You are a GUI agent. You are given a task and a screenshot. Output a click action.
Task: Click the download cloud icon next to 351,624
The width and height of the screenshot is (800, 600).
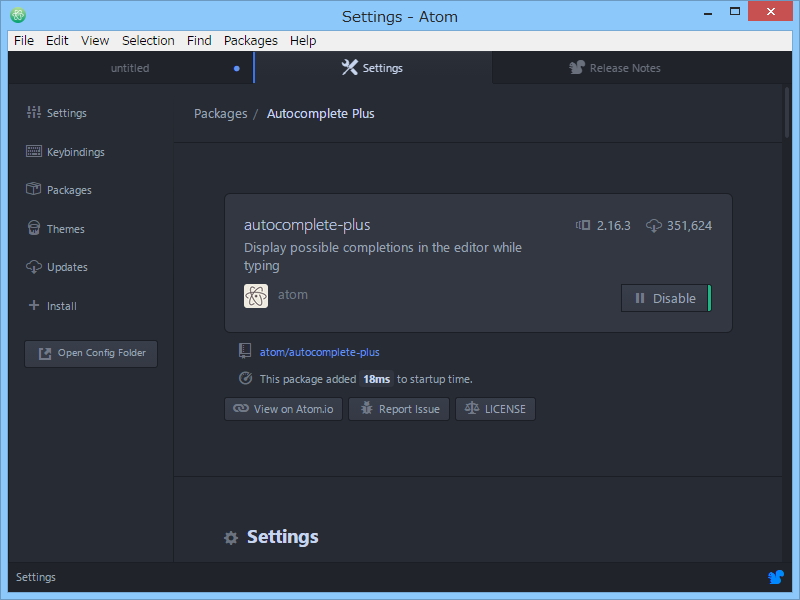pos(654,226)
